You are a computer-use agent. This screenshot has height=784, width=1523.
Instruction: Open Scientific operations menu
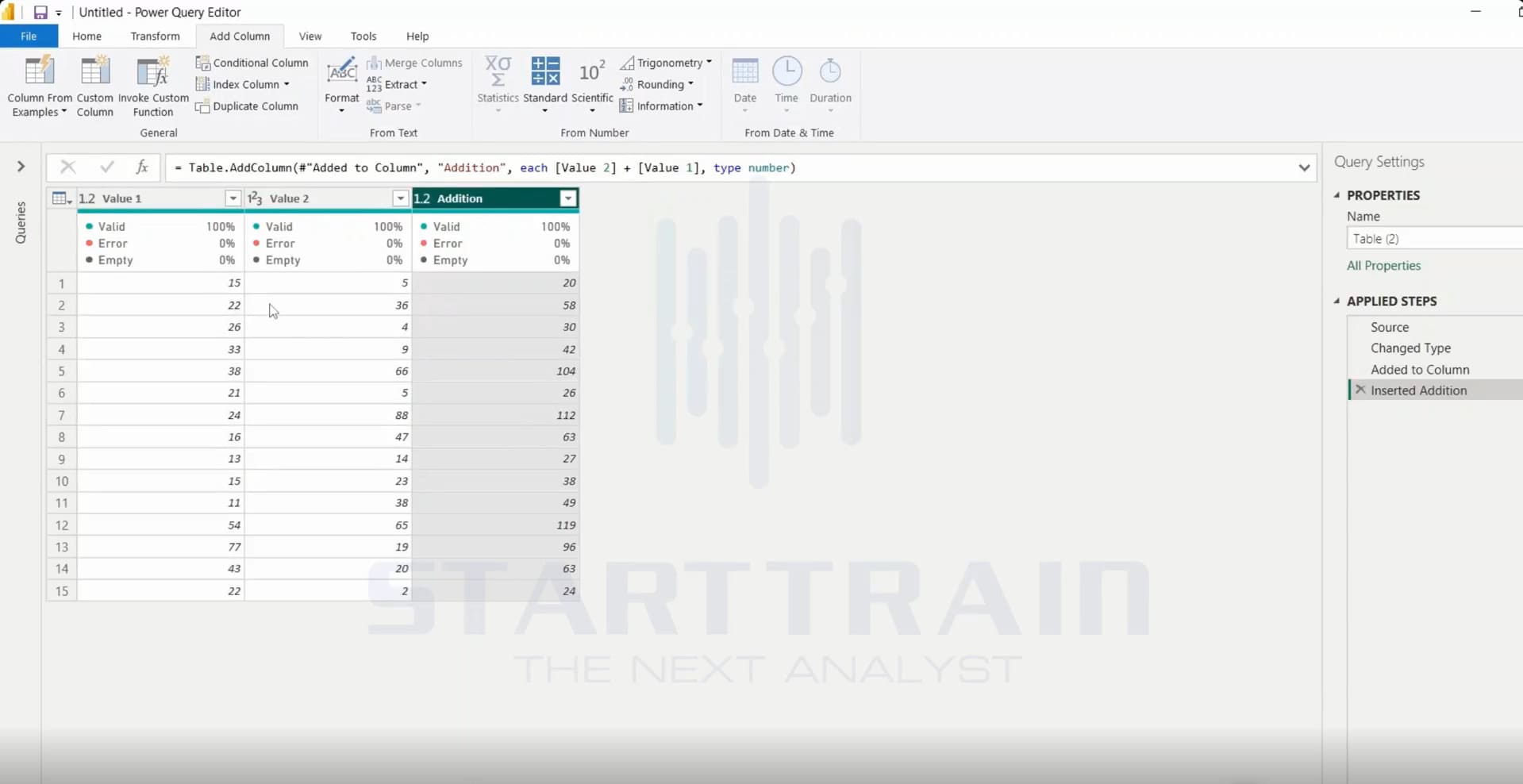[592, 86]
